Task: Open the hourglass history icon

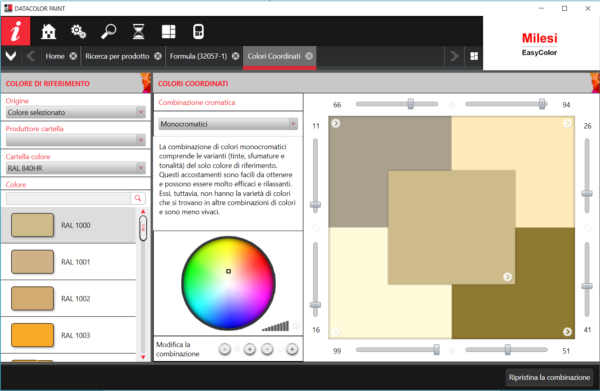Action: pyautogui.click(x=139, y=31)
